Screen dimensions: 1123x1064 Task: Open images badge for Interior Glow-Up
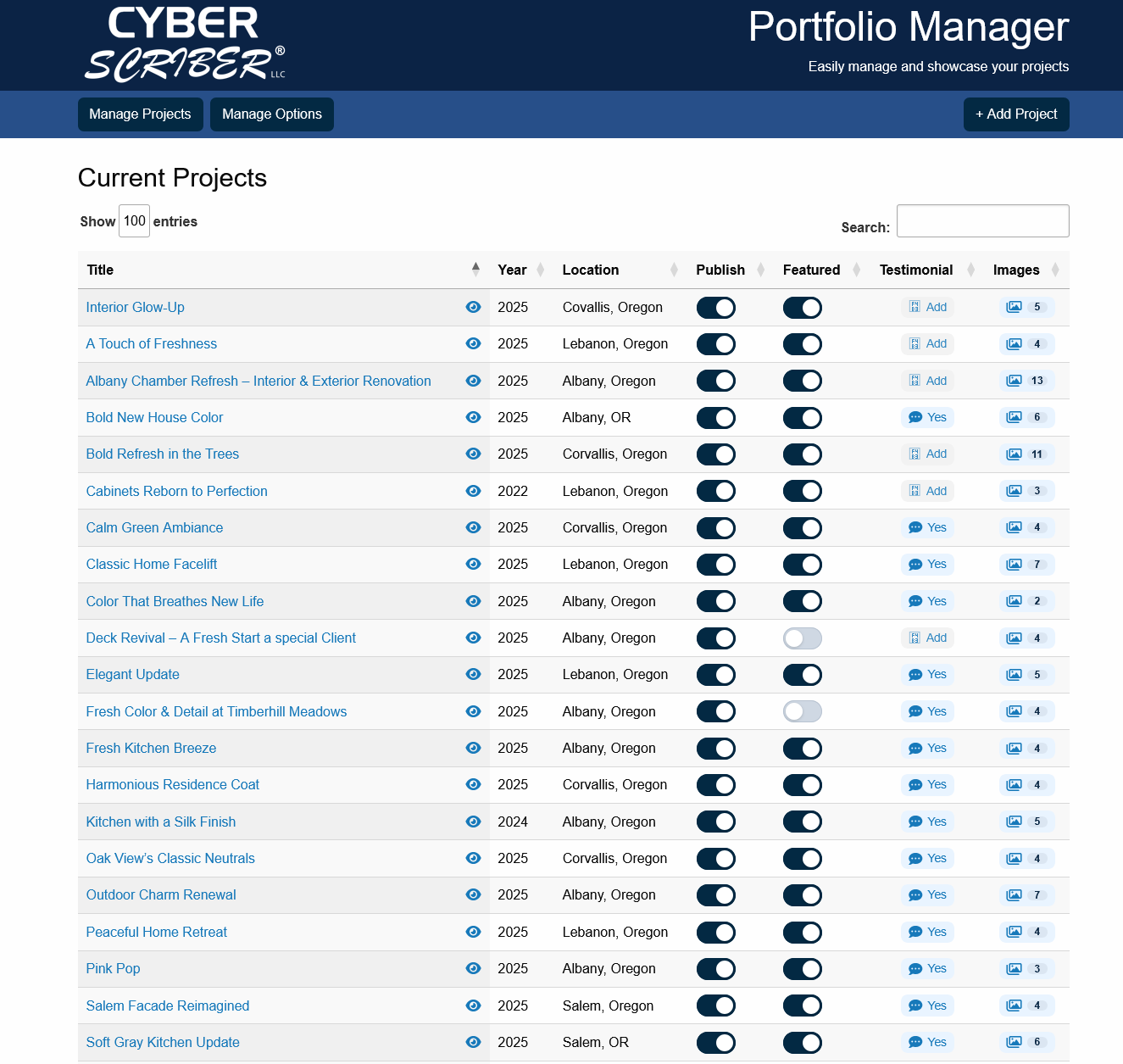1026,307
